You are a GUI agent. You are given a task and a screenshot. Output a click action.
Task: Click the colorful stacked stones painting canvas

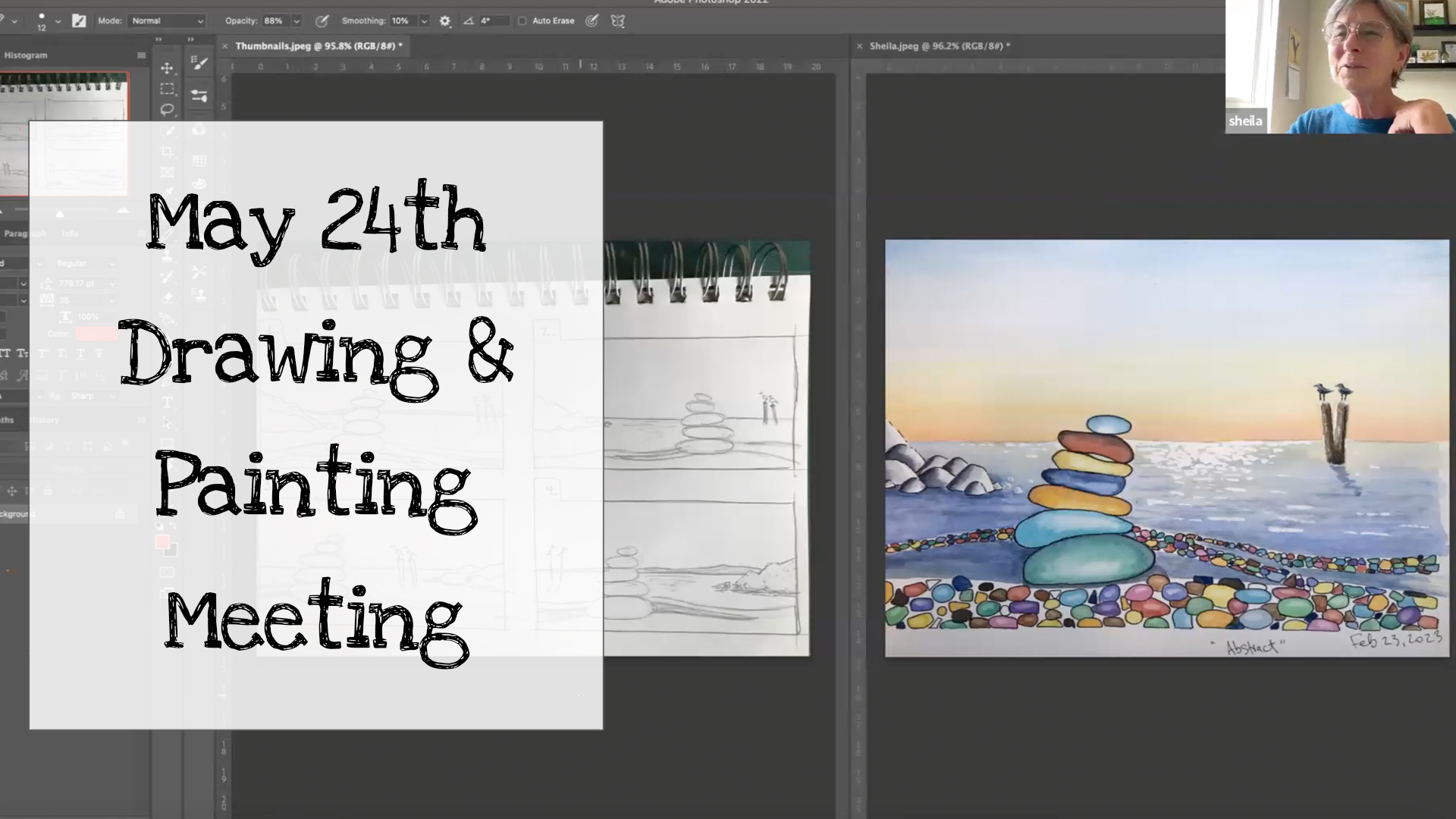point(1167,448)
